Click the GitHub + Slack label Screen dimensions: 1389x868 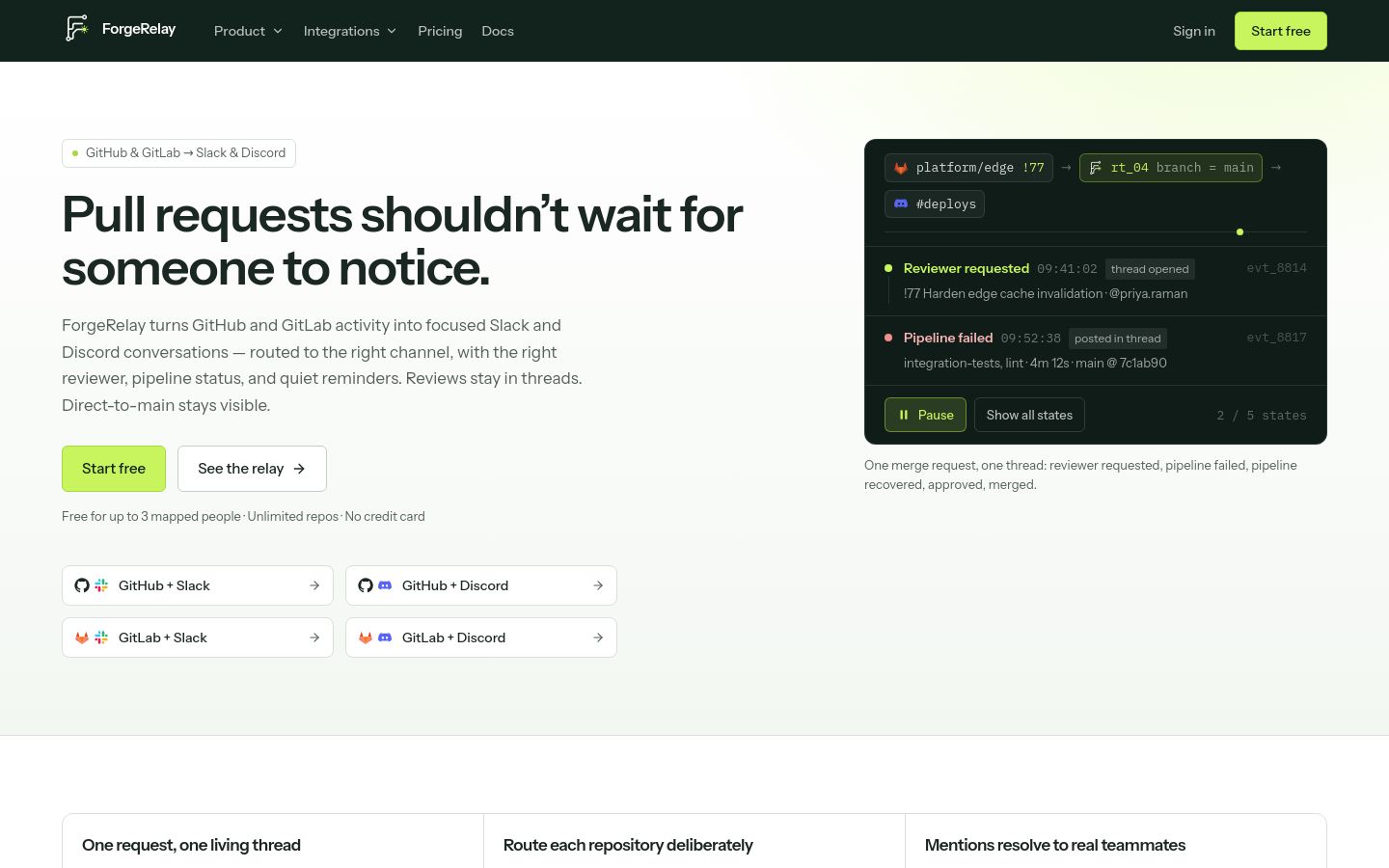click(x=164, y=585)
